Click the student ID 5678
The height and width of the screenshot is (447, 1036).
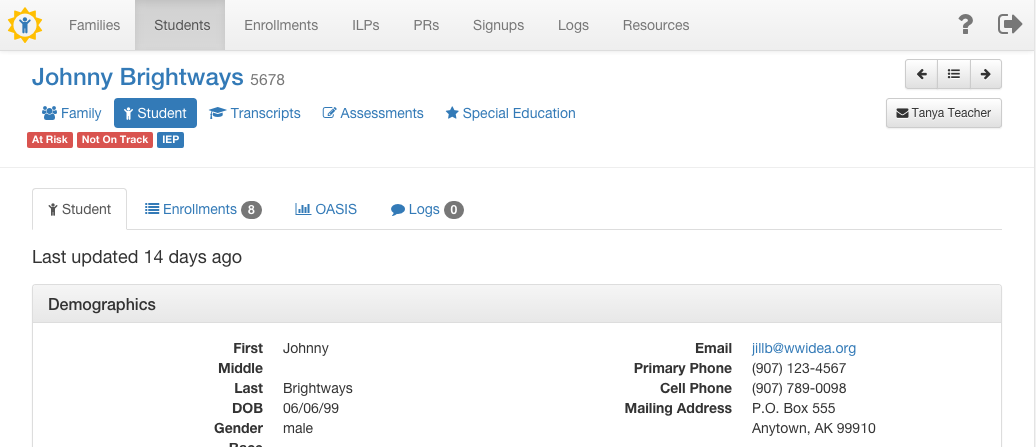click(268, 80)
